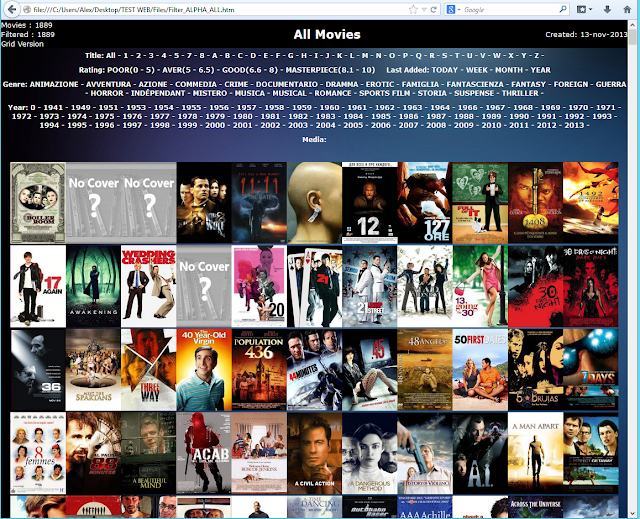This screenshot has width=640, height=519.
Task: Open the Wedding Crashers poster
Action: point(149,286)
